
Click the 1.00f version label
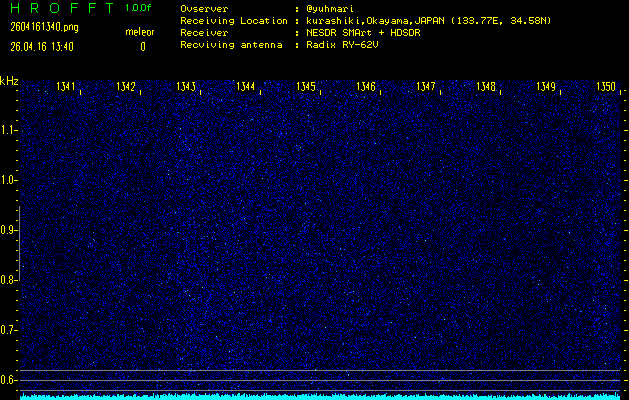coord(139,8)
